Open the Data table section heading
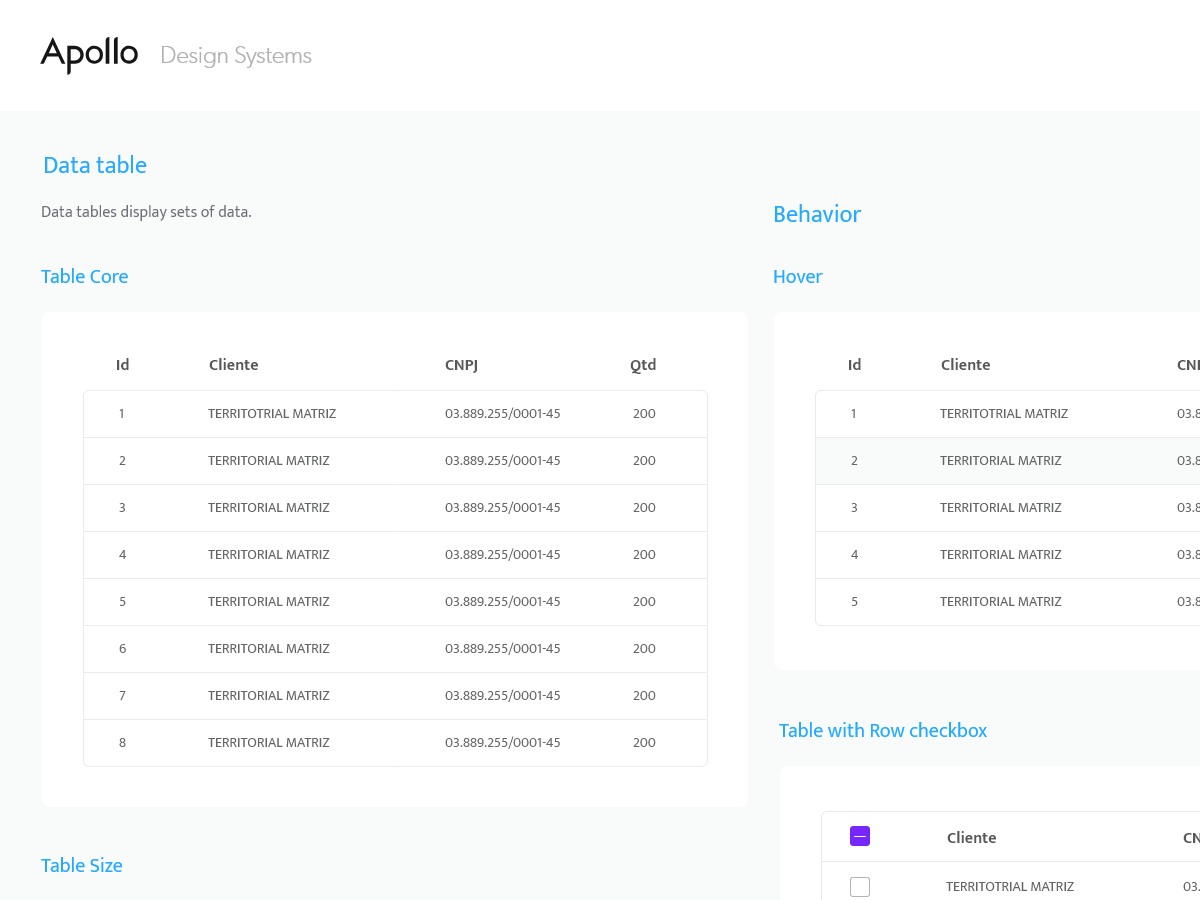This screenshot has height=900, width=1200. coord(95,165)
